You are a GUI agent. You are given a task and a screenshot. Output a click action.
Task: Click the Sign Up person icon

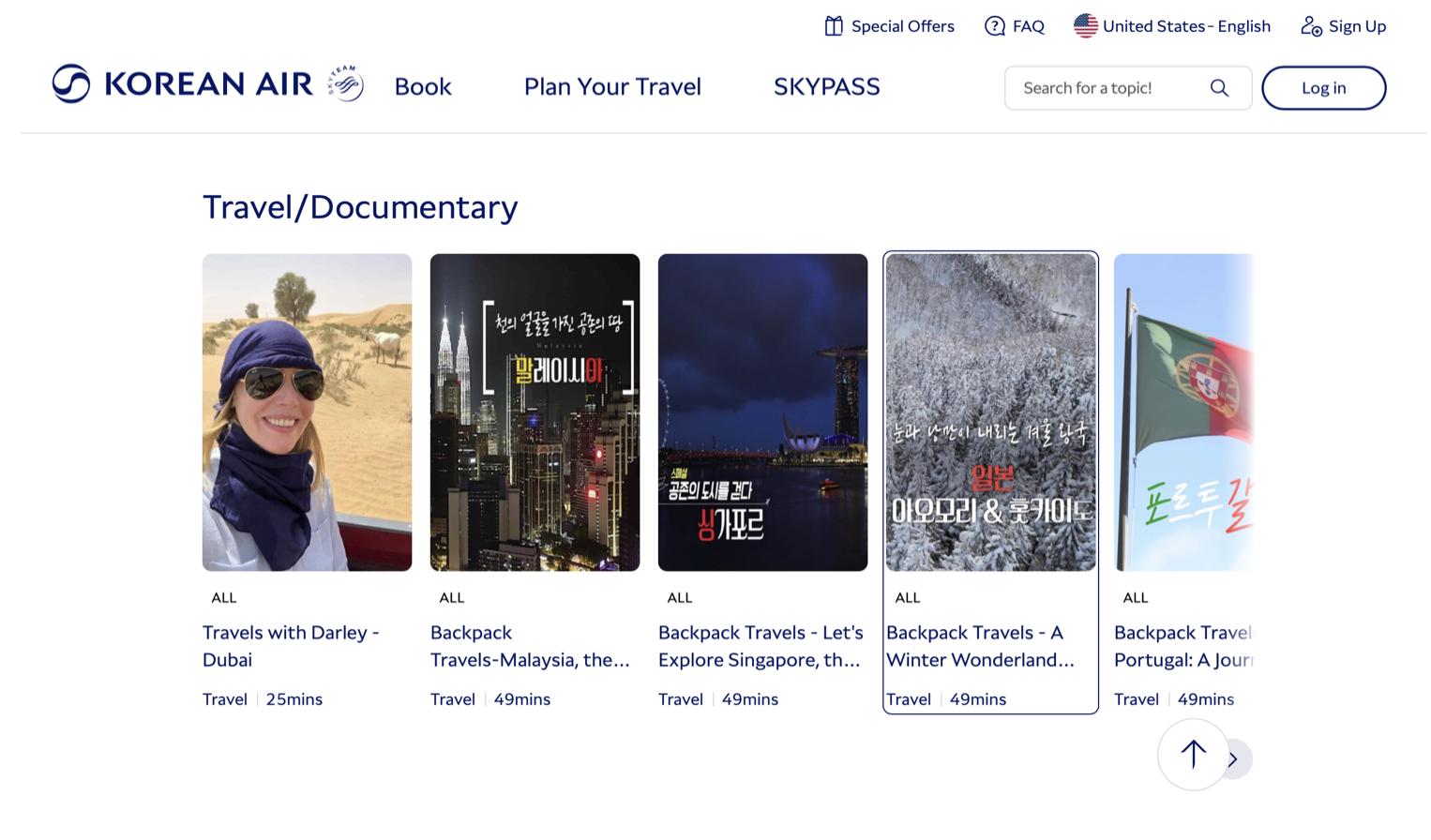click(1311, 26)
